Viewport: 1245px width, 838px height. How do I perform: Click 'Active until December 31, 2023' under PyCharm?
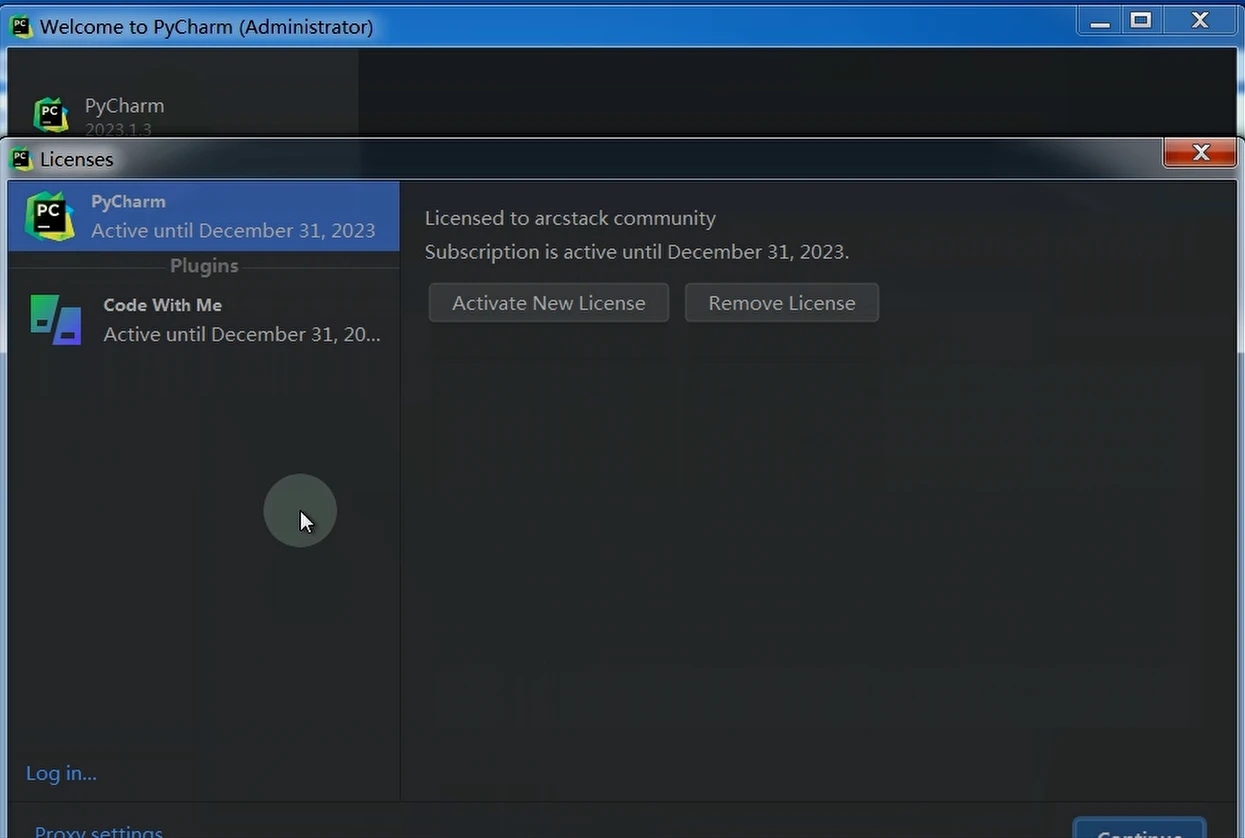coord(234,230)
